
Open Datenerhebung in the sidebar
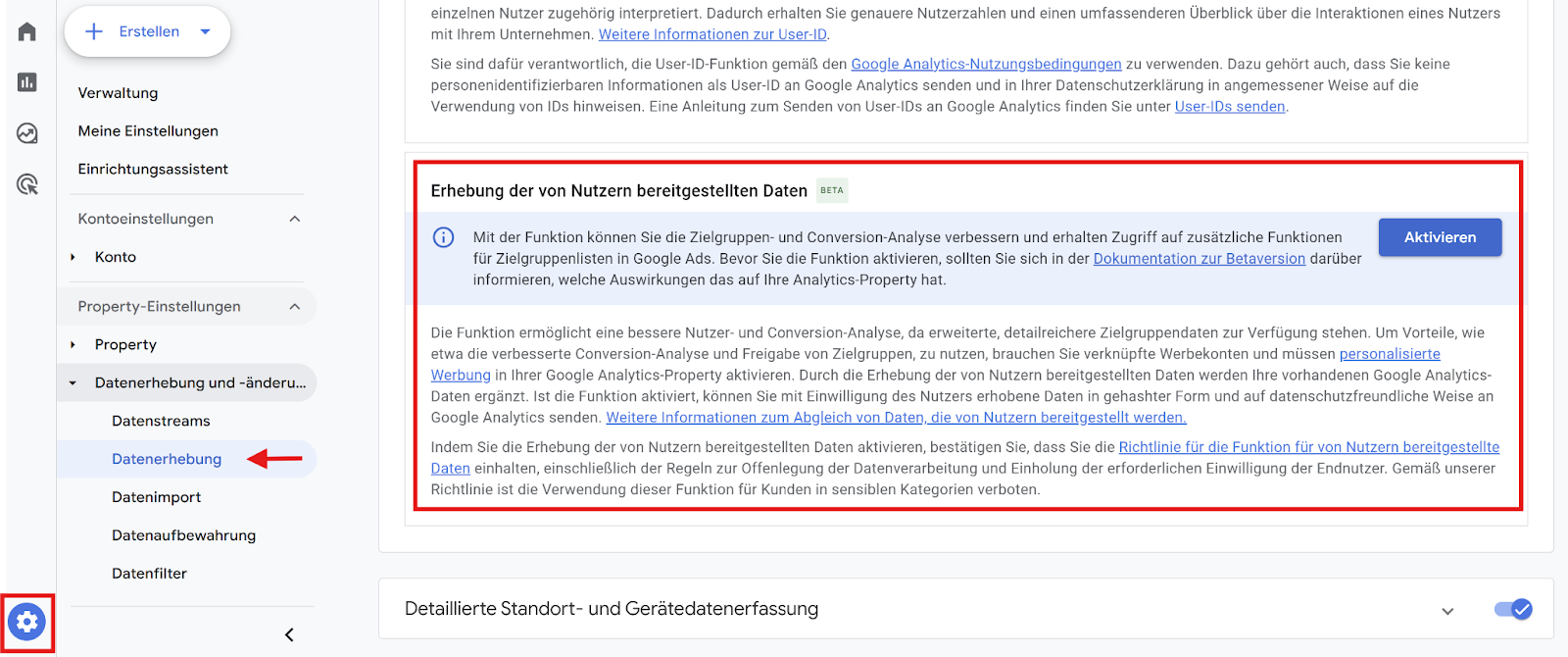167,459
